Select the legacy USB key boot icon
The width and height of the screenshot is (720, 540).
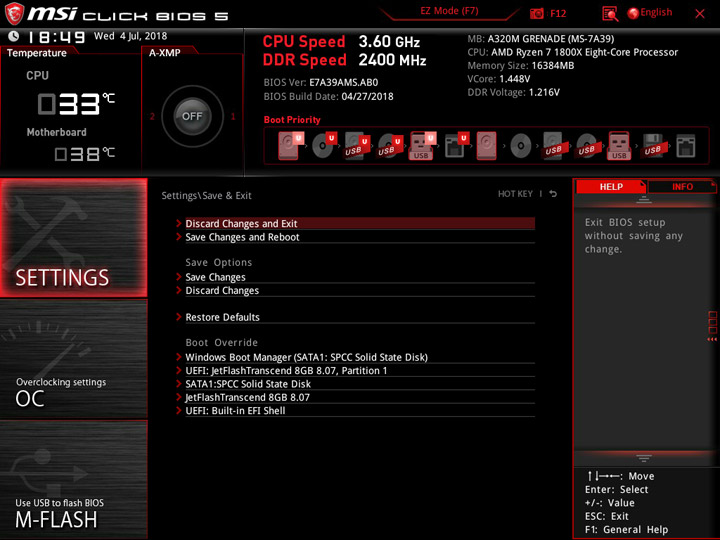tap(619, 146)
